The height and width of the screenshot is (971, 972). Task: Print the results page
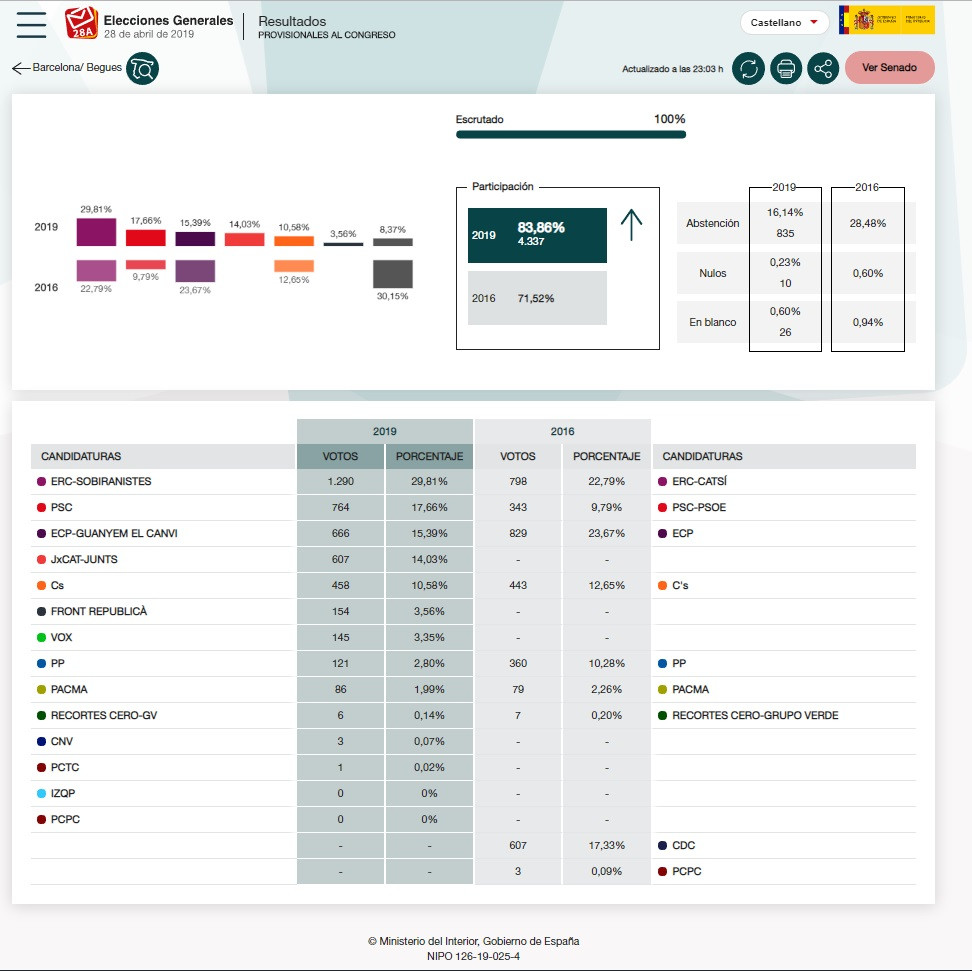pos(786,68)
